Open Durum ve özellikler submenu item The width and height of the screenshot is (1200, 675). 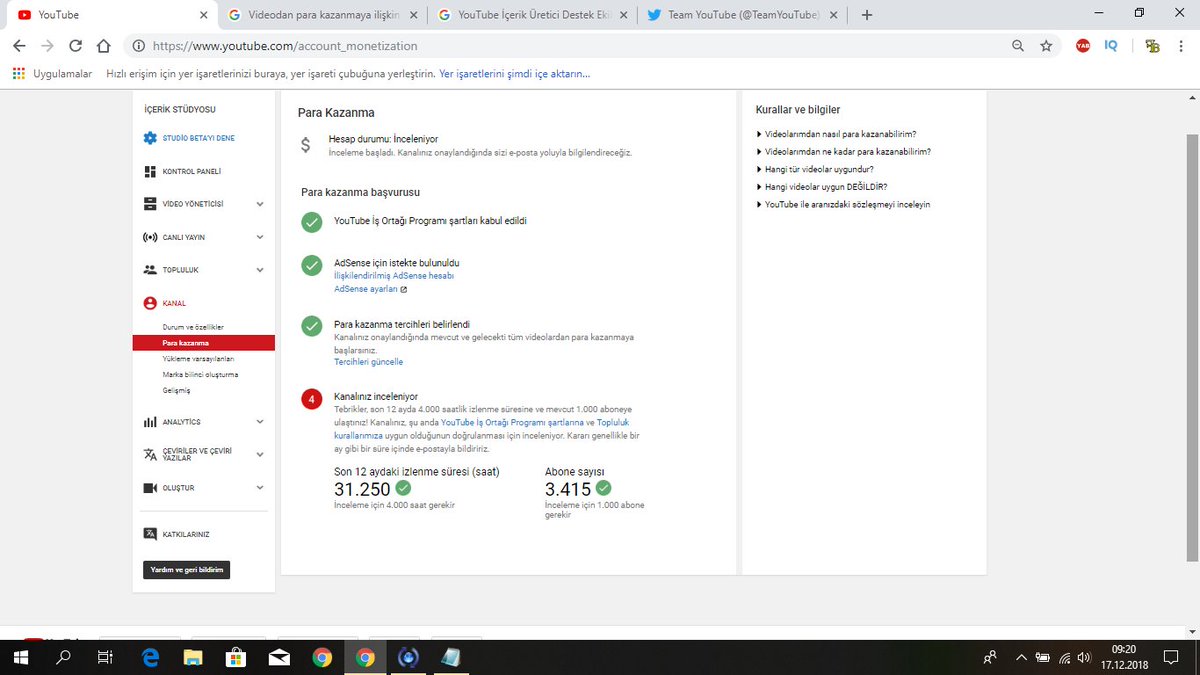click(193, 327)
